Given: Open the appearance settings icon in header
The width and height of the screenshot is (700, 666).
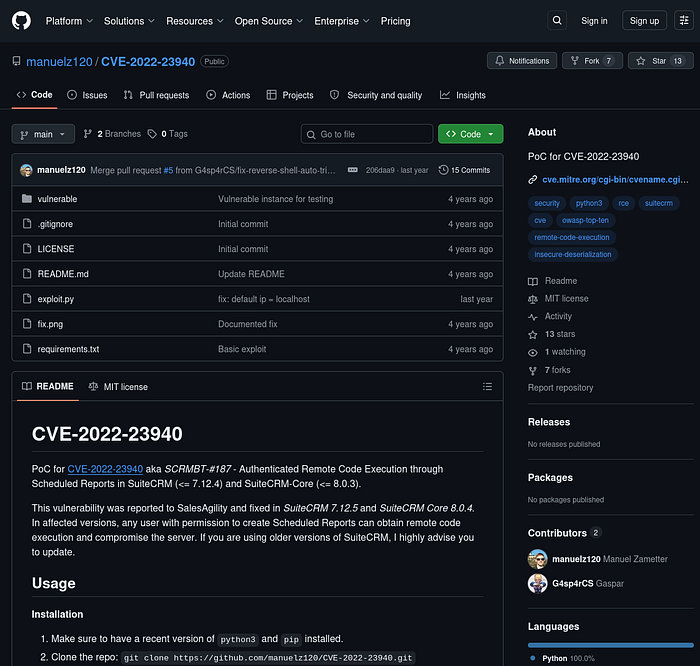Looking at the screenshot, I should [683, 21].
